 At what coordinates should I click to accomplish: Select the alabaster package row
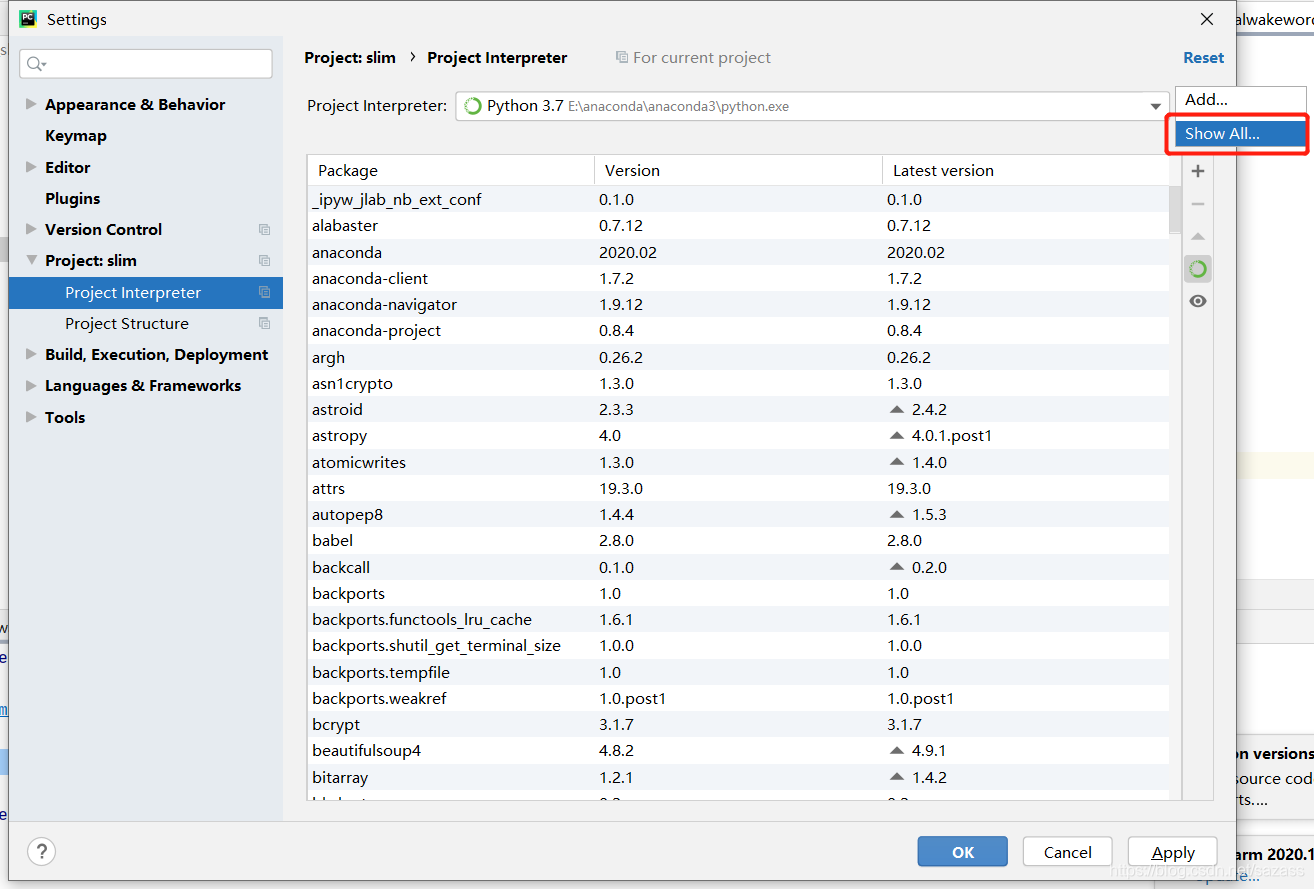pos(738,226)
